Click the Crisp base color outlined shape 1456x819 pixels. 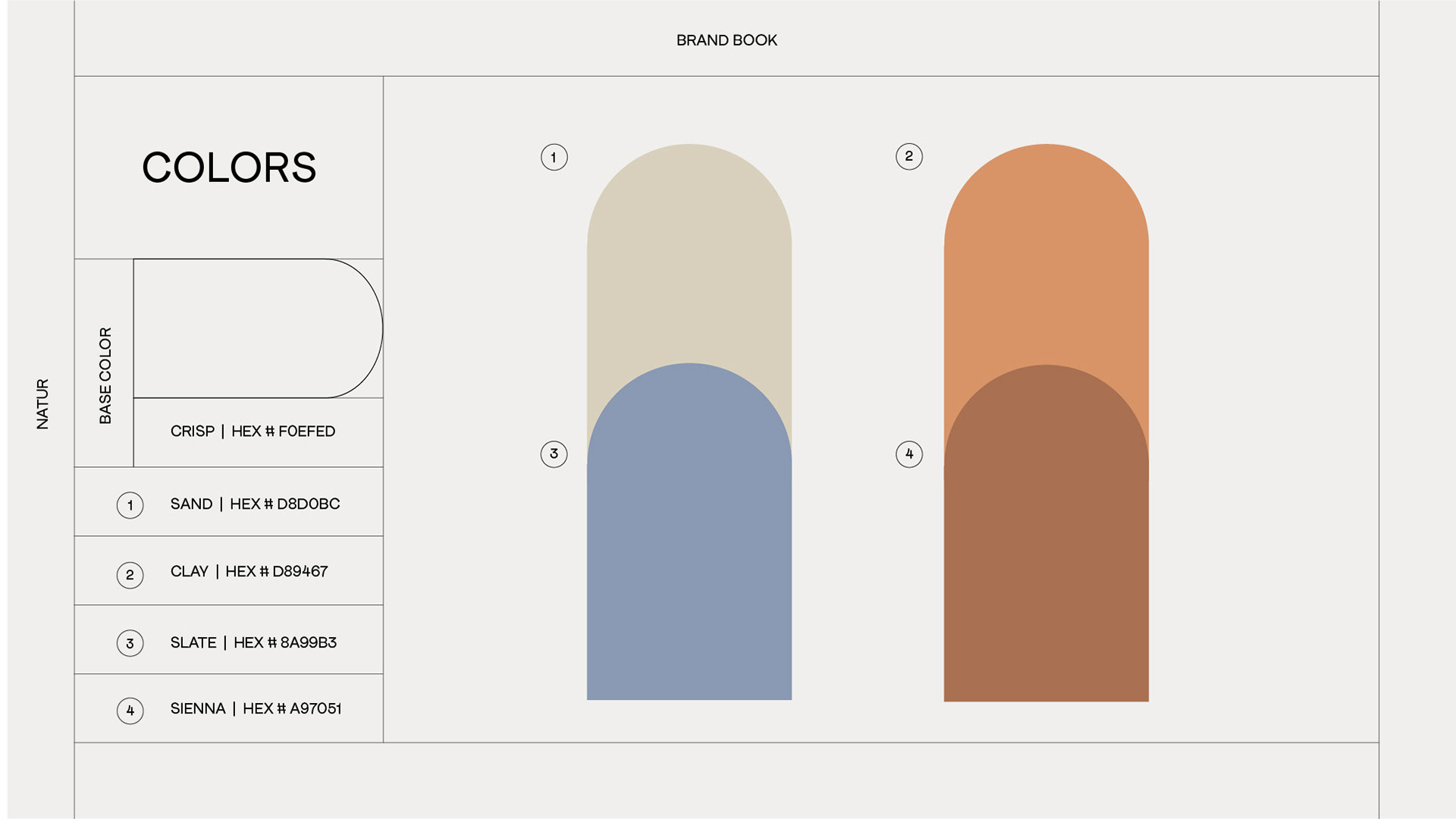pos(258,328)
